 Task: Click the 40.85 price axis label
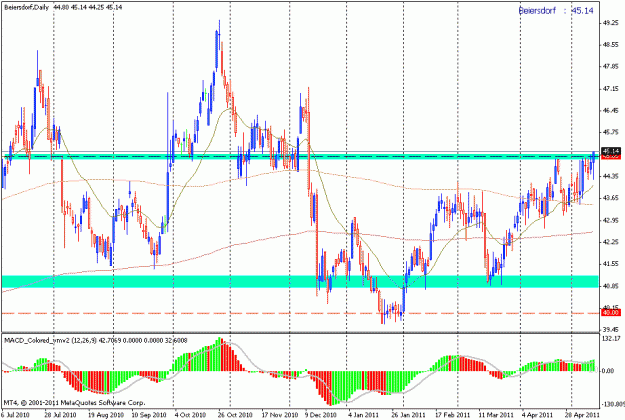(611, 286)
